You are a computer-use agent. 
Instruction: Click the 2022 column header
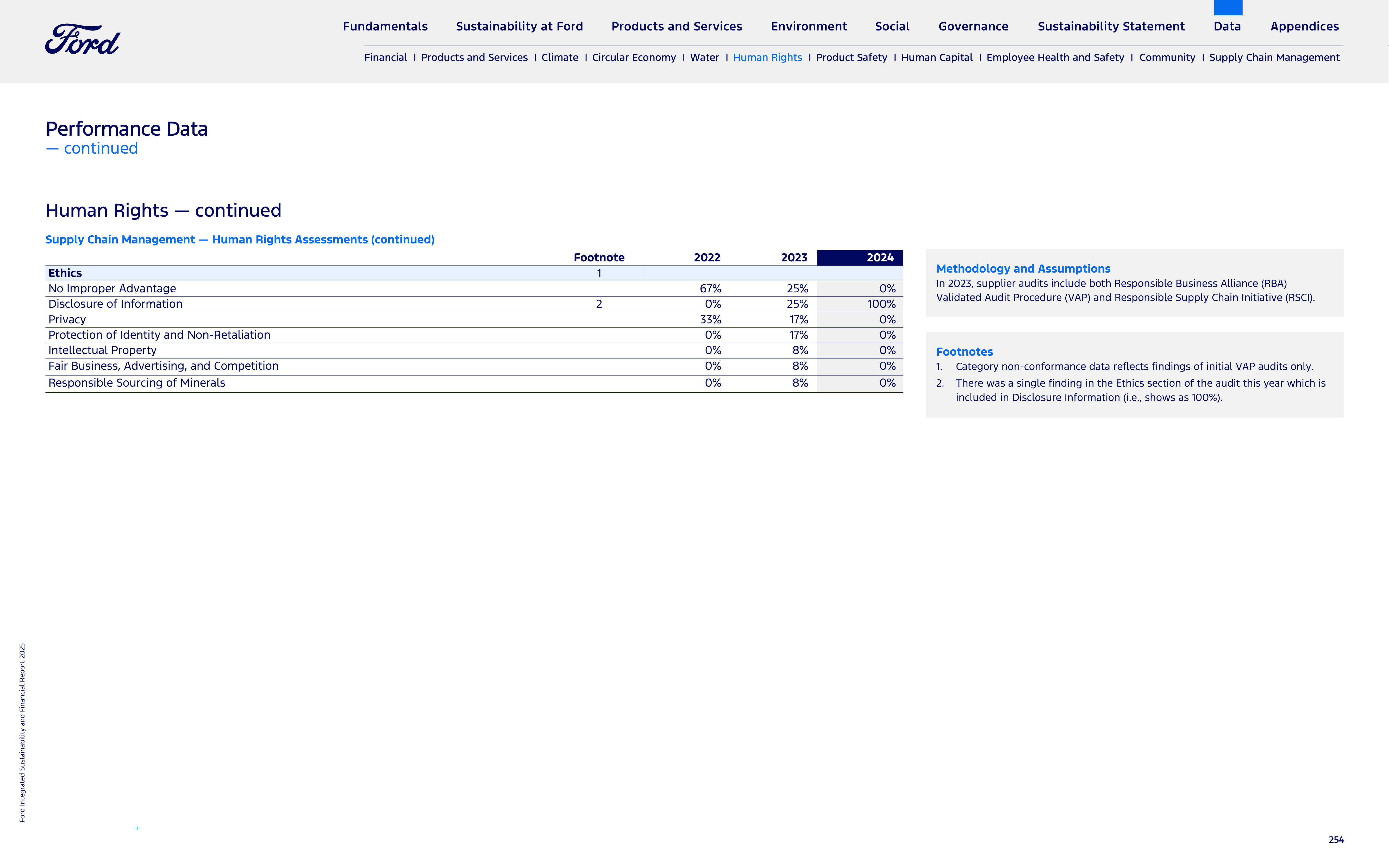pyautogui.click(x=707, y=258)
